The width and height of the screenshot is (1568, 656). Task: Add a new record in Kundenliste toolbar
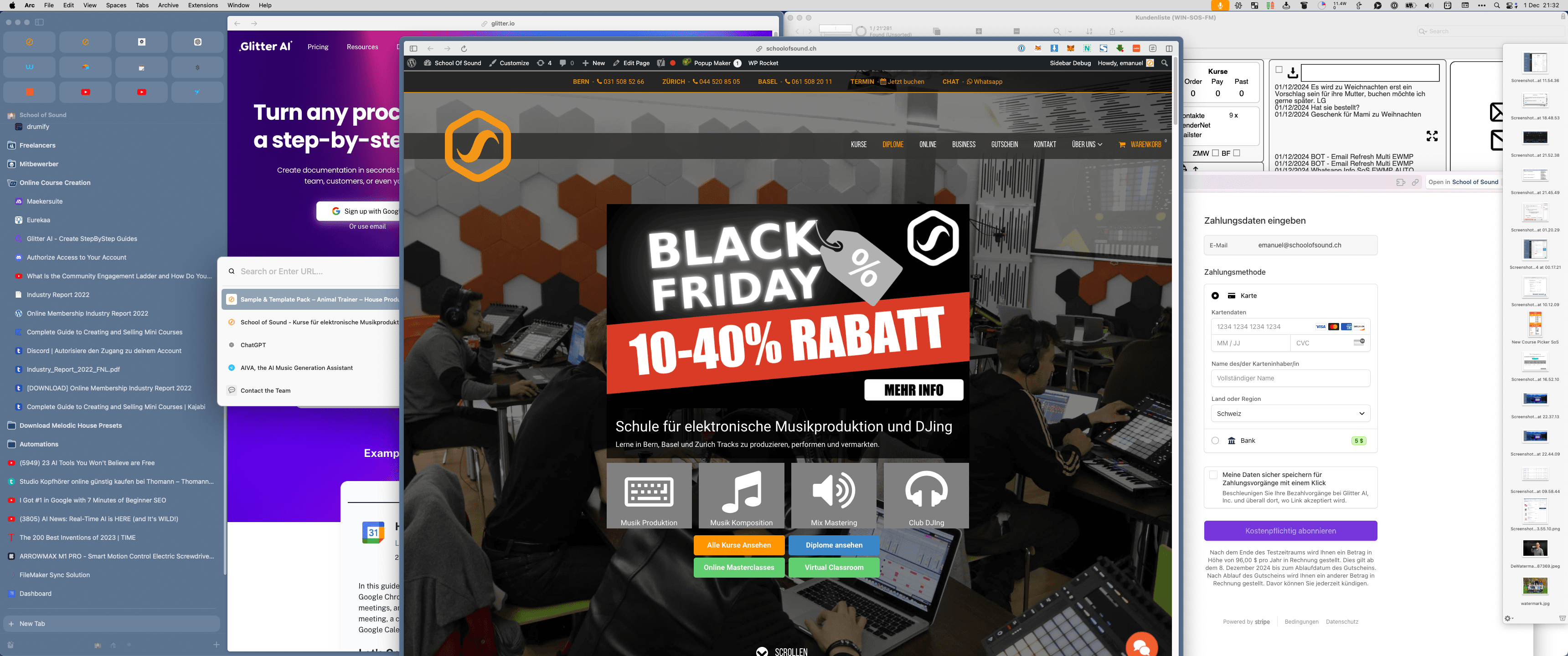pos(979,31)
